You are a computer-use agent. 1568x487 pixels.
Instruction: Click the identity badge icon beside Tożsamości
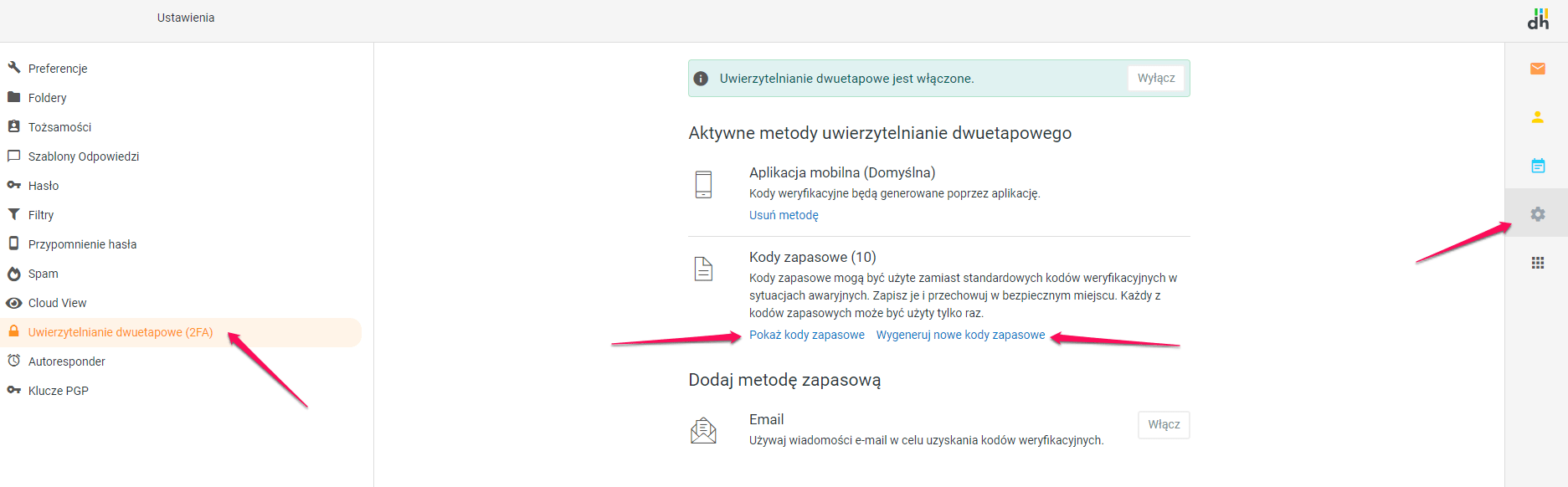(x=13, y=126)
